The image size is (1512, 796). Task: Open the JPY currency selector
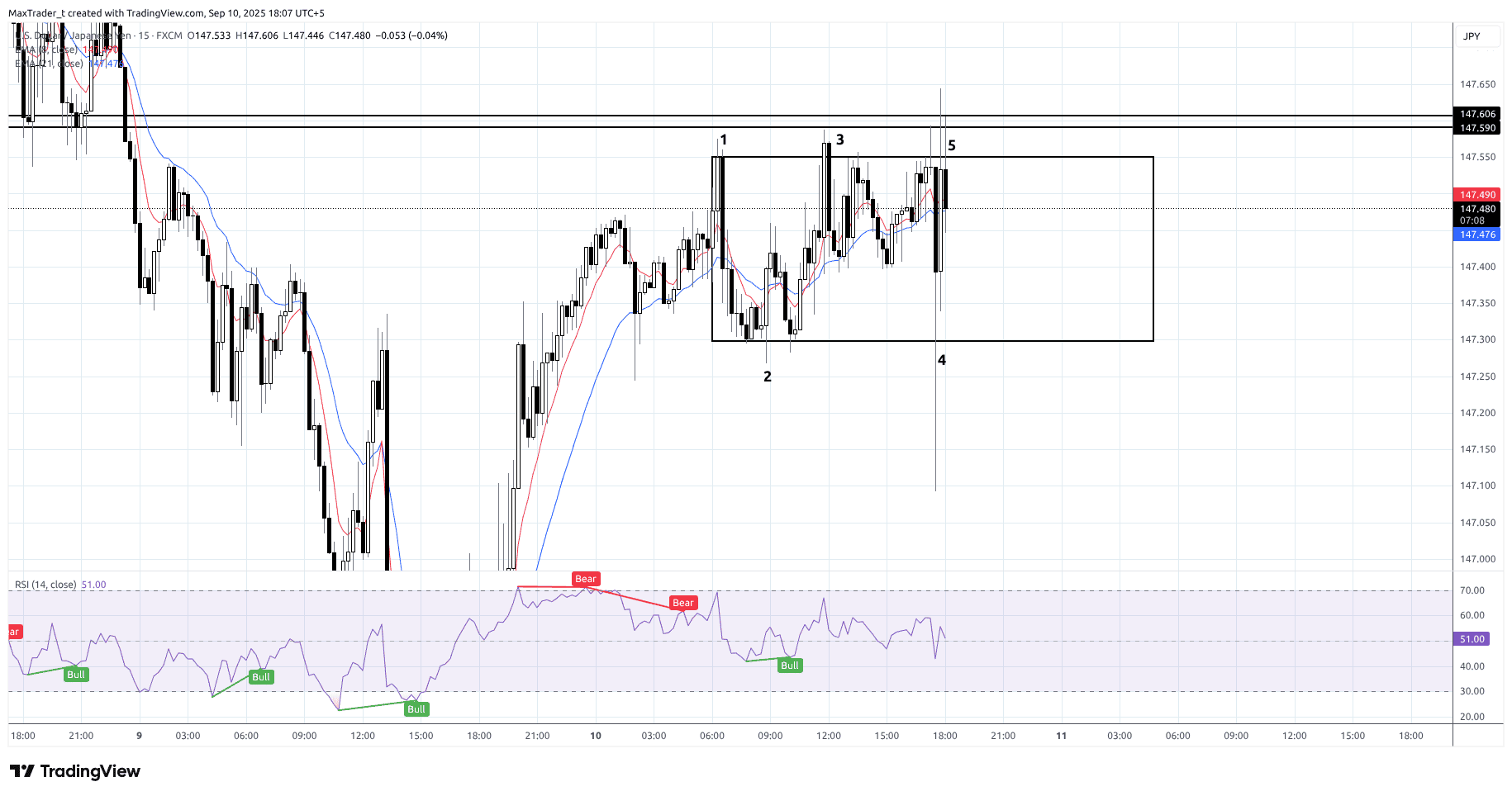click(1472, 36)
